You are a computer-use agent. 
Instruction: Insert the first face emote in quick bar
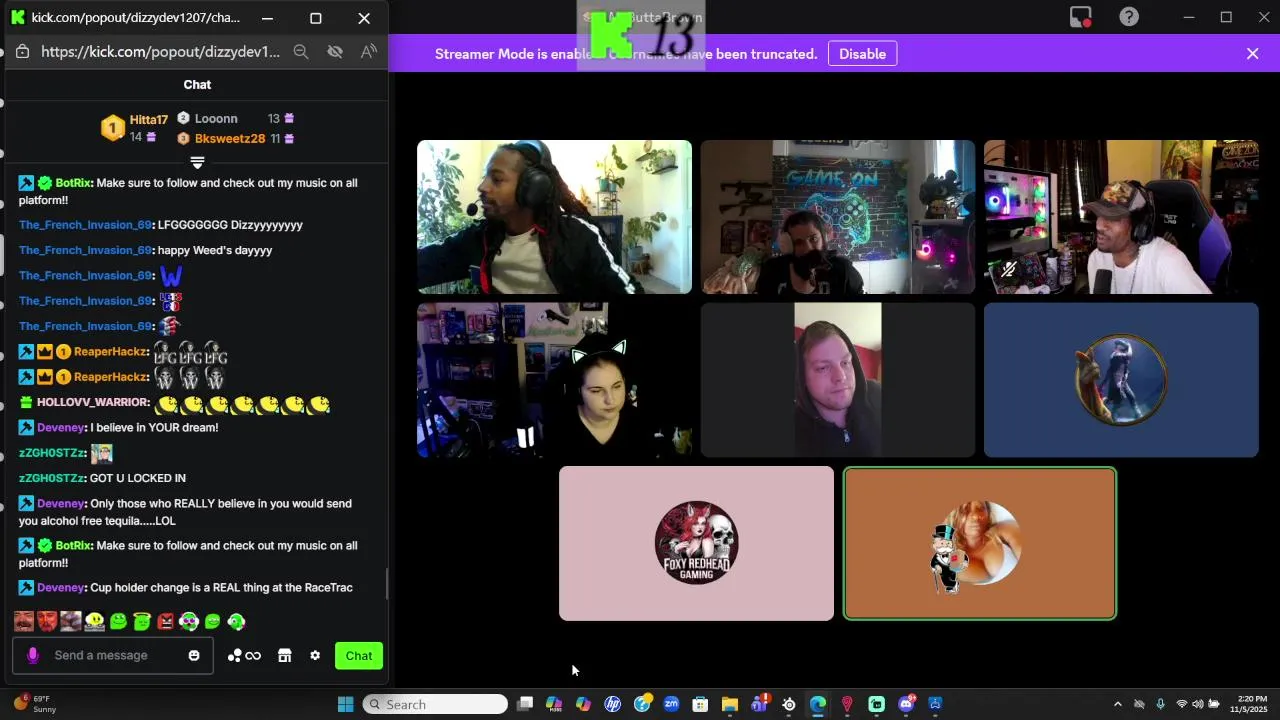coord(24,622)
